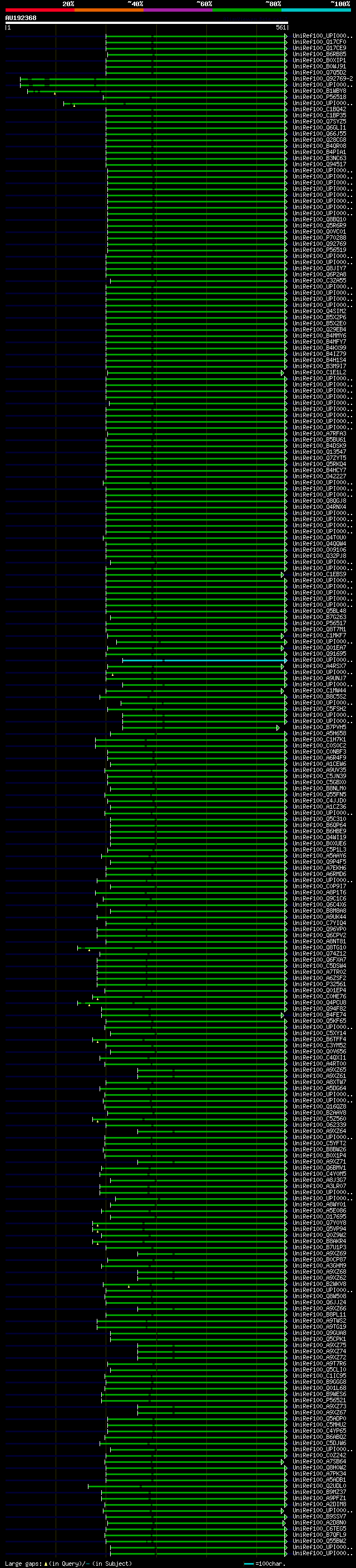The height and width of the screenshot is (1568, 356).
Task: Select the UniRef100_B4QR08 label
Action: pyautogui.click(x=319, y=146)
